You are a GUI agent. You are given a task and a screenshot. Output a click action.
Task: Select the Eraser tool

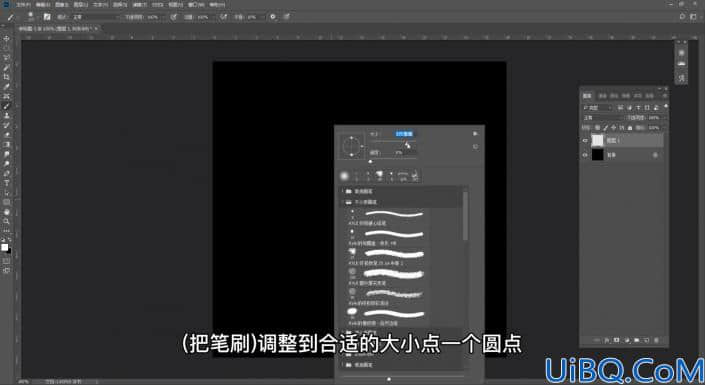(6, 134)
